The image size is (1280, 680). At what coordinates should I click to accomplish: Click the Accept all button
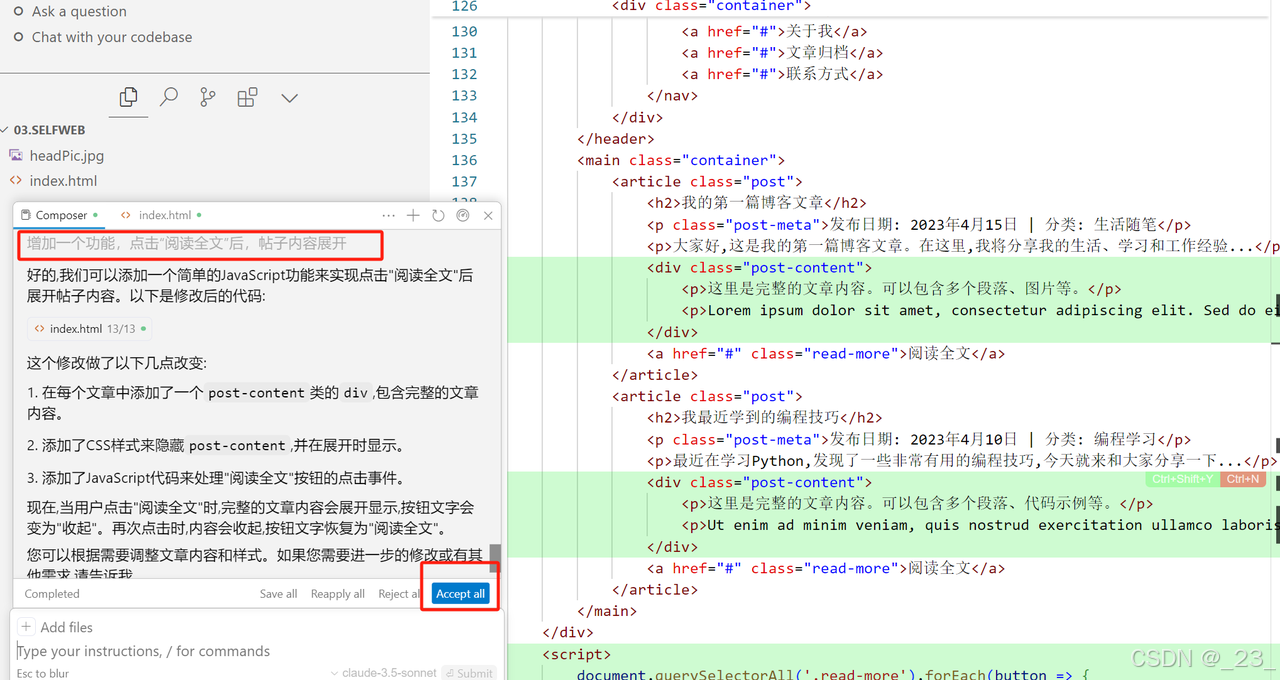(460, 593)
